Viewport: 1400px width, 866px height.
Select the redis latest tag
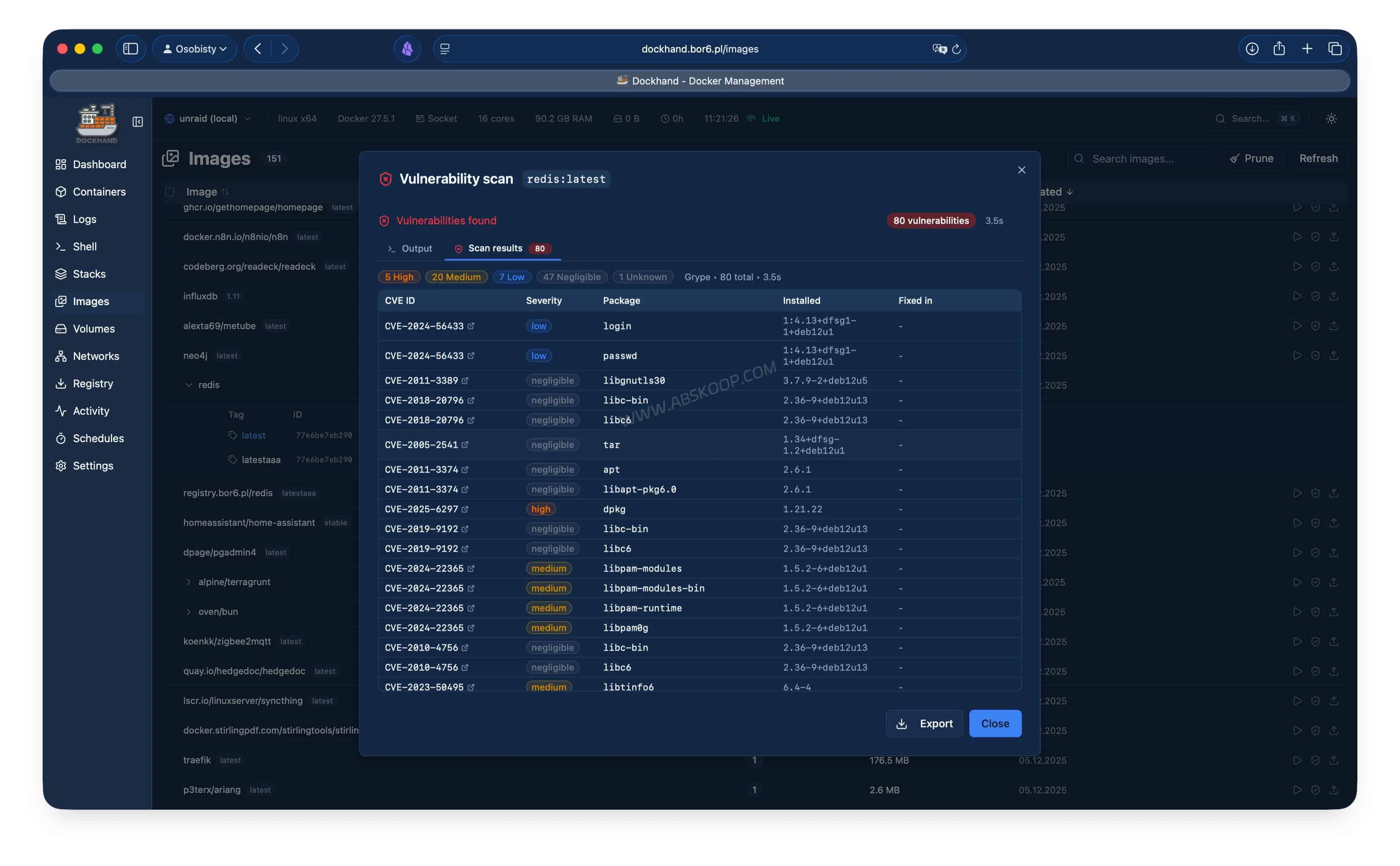[x=253, y=436]
